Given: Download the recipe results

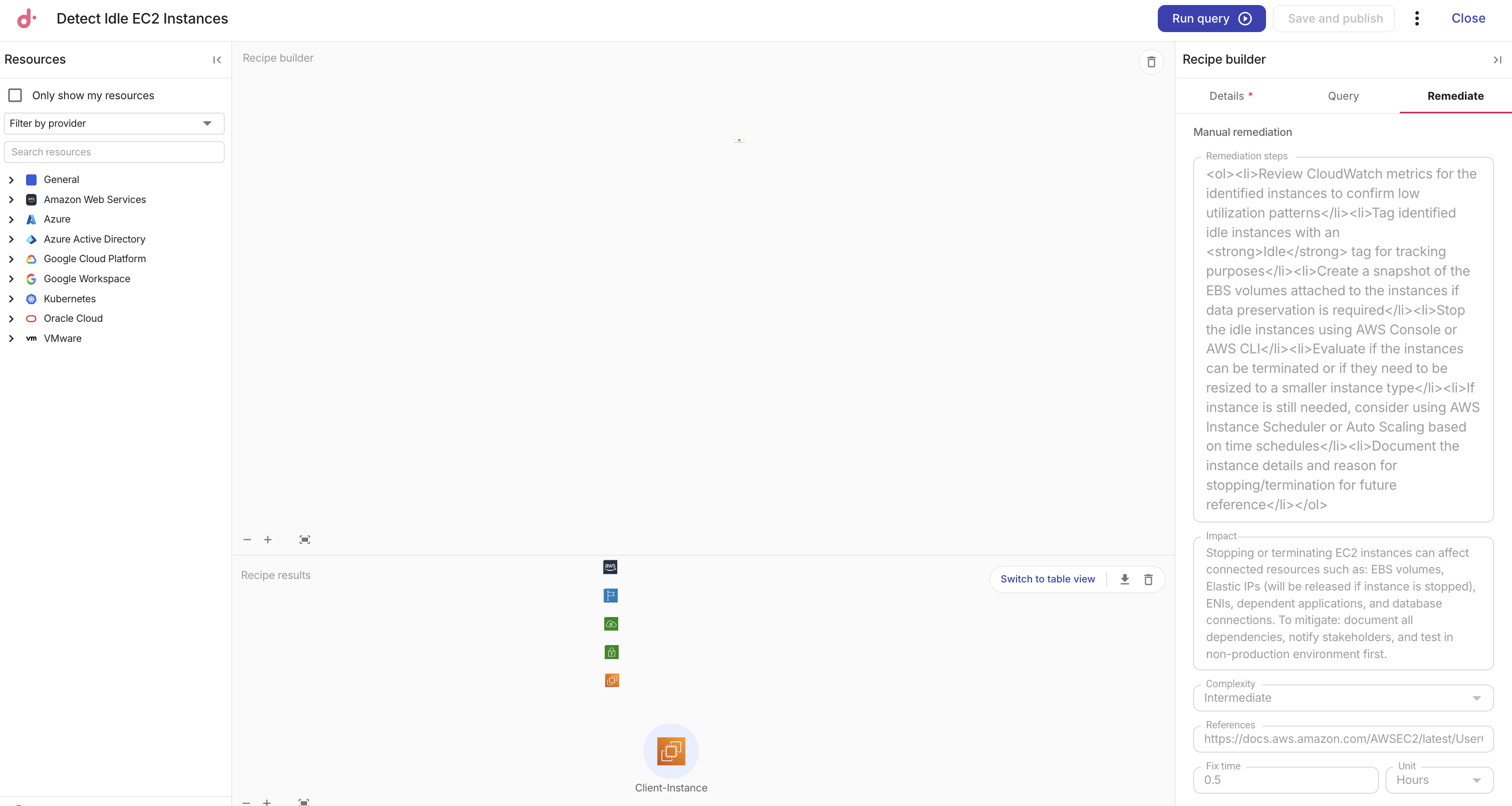Looking at the screenshot, I should tap(1125, 579).
